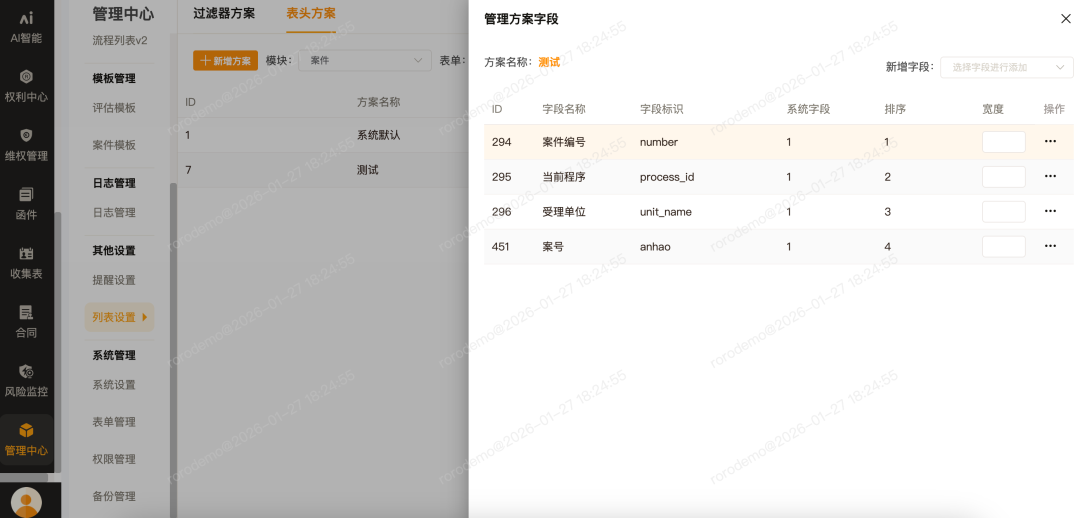Open 流程列表v2 menu item
Screen dimensions: 1080x518
point(120,41)
